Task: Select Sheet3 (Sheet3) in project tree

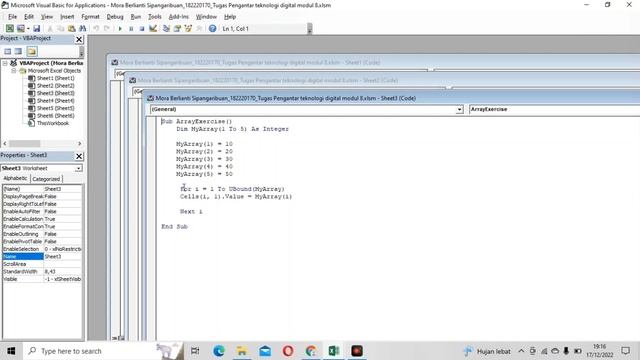Action: (56, 93)
